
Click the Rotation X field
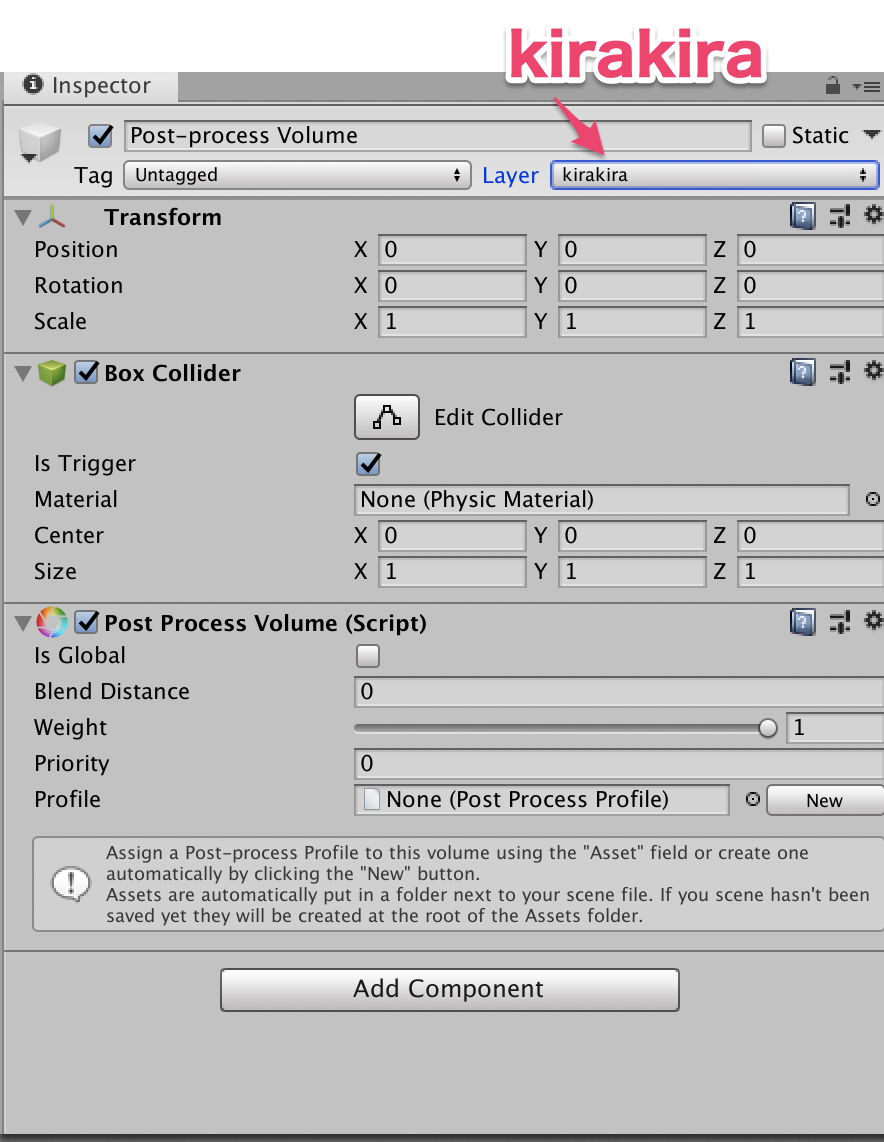(452, 286)
